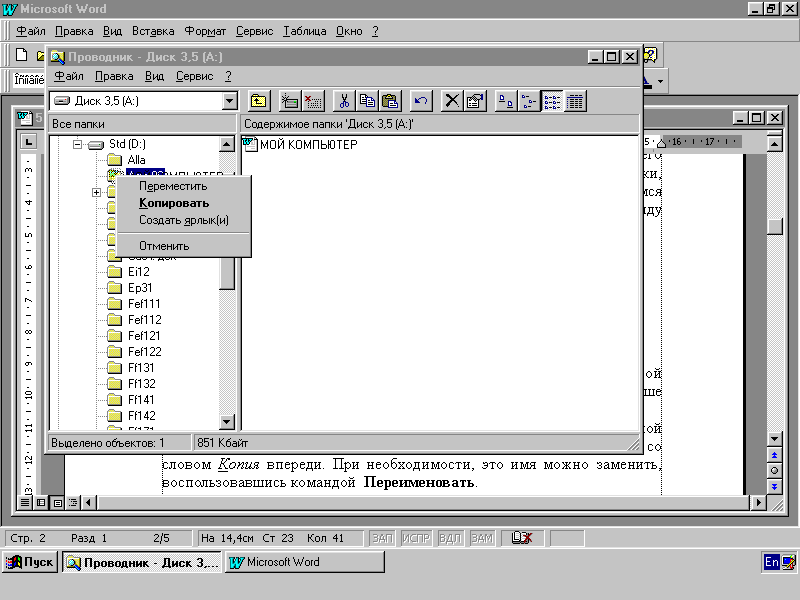Viewport: 800px width, 600px height.
Task: Choose Создать ярлык(и) in the context menu
Action: coord(184,220)
